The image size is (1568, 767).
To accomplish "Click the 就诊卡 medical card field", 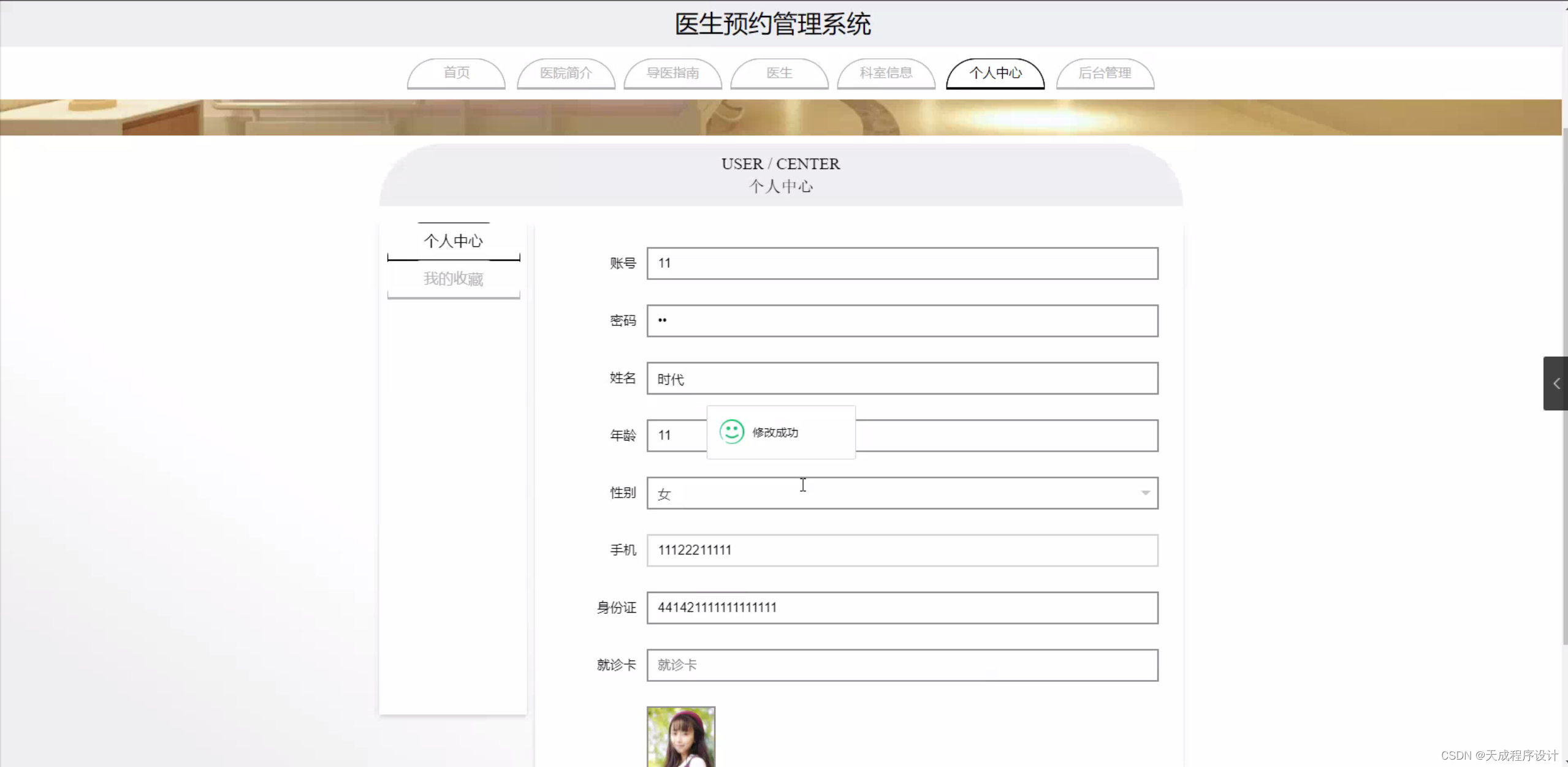I will (x=901, y=665).
